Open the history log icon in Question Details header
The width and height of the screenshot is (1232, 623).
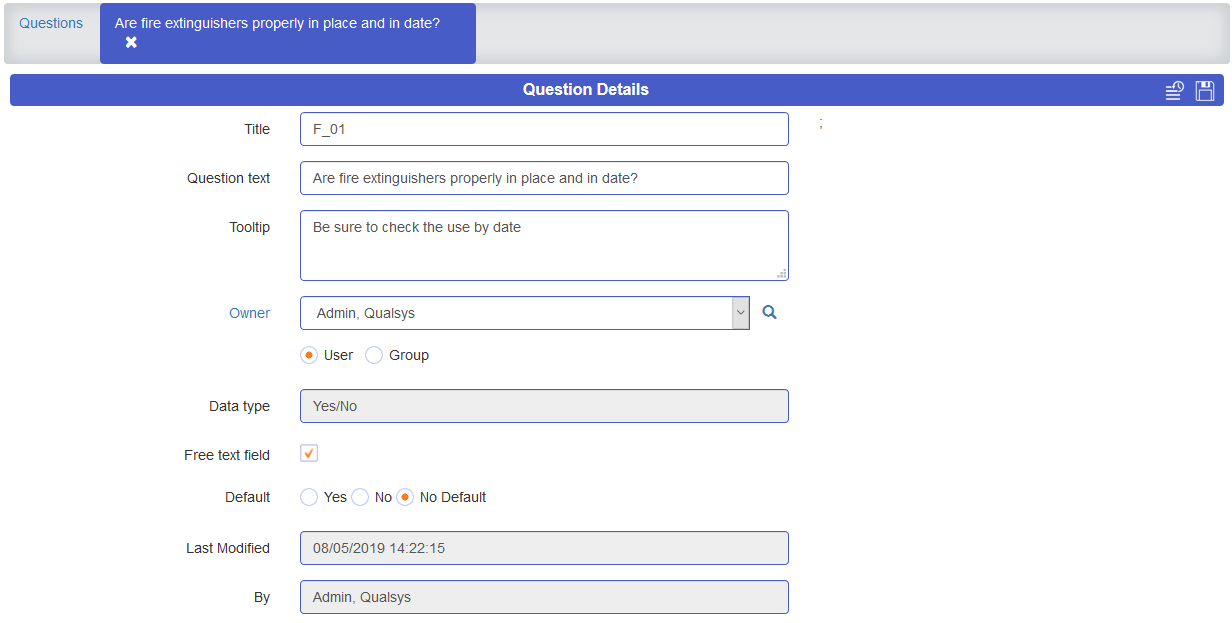1175,91
